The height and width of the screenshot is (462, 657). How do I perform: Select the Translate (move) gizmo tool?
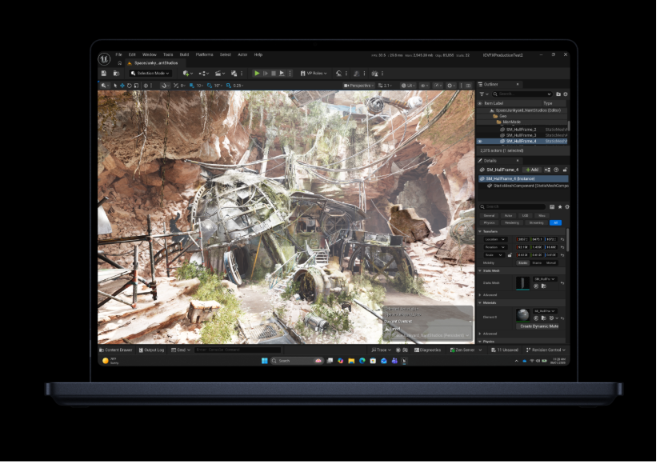coord(122,85)
